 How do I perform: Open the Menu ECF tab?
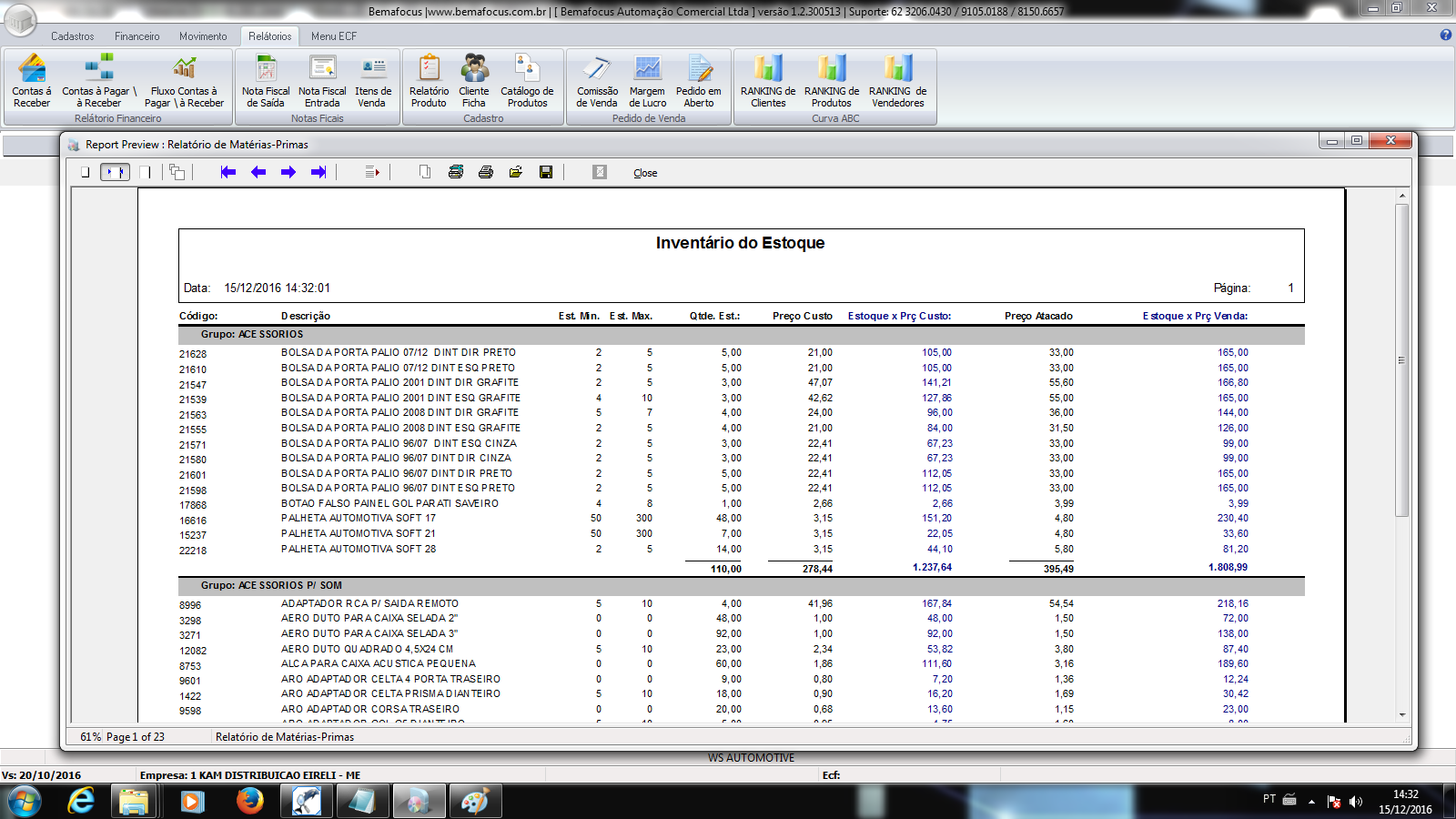[x=334, y=36]
